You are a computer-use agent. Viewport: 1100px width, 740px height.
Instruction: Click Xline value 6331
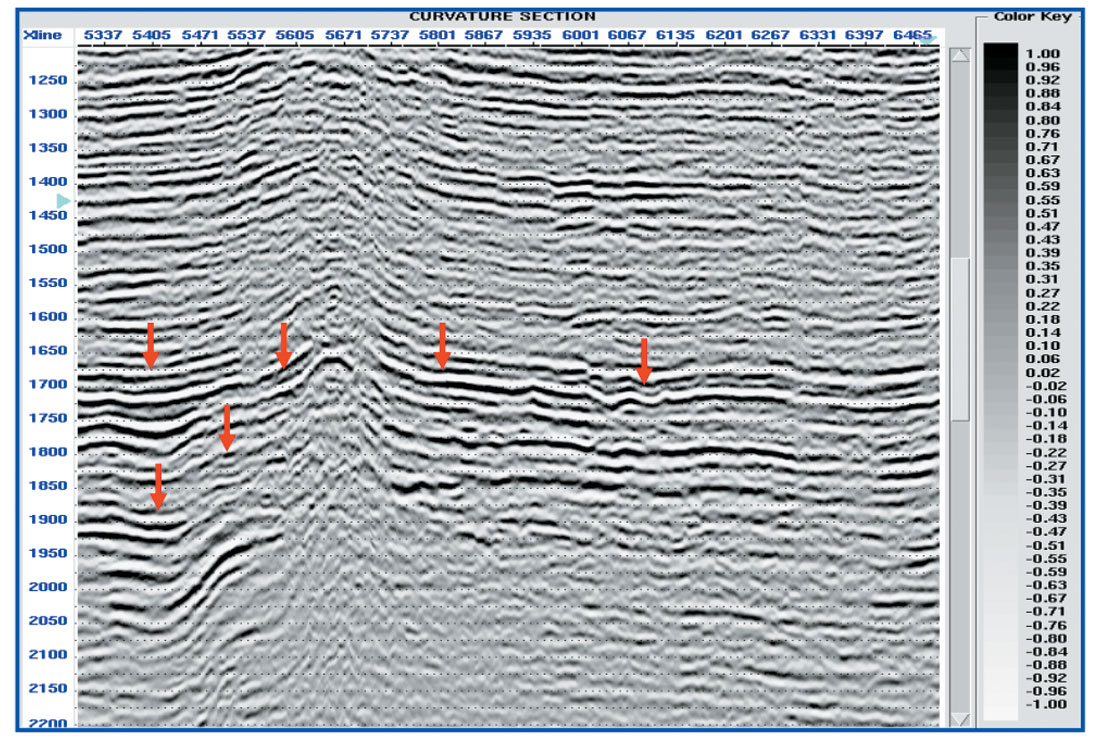pos(817,35)
